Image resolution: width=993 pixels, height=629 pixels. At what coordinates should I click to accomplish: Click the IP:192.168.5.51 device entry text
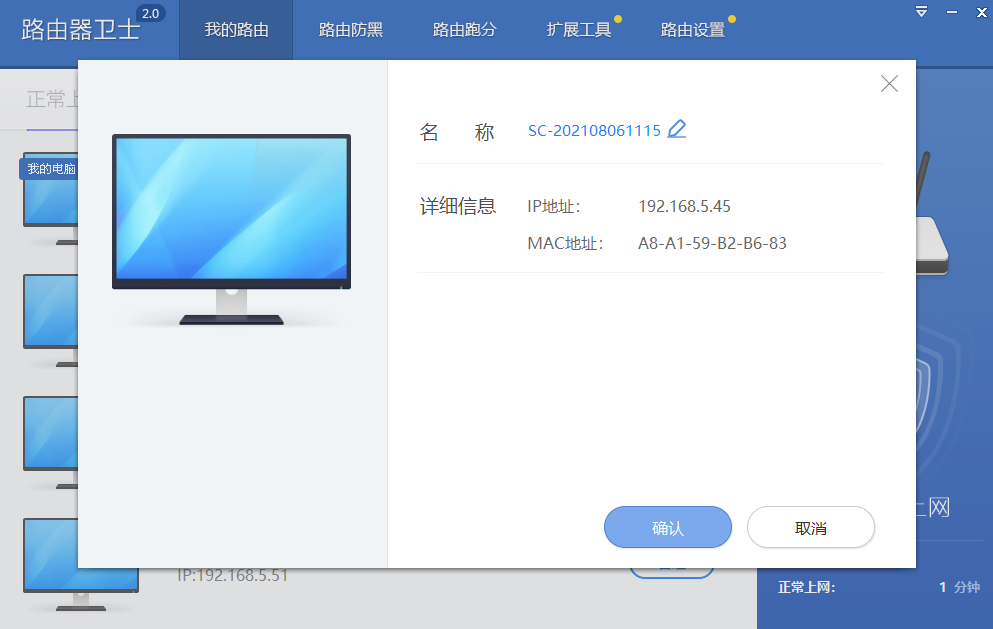click(232, 575)
